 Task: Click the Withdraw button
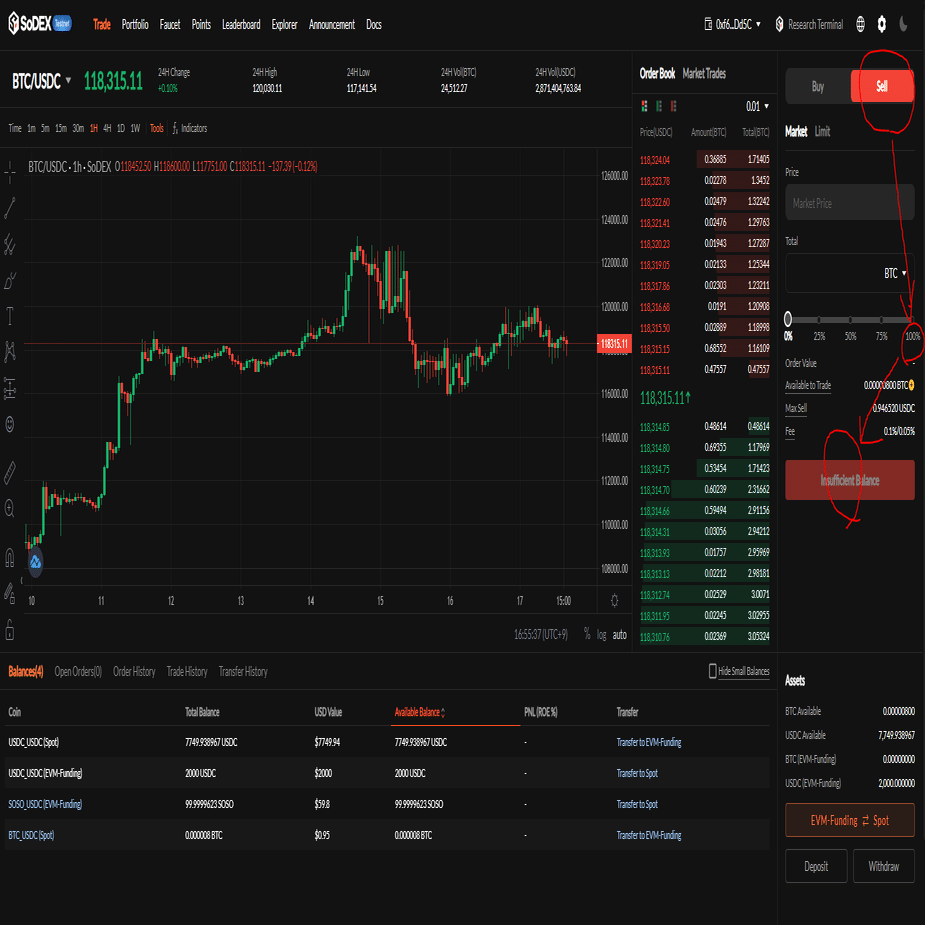point(884,866)
